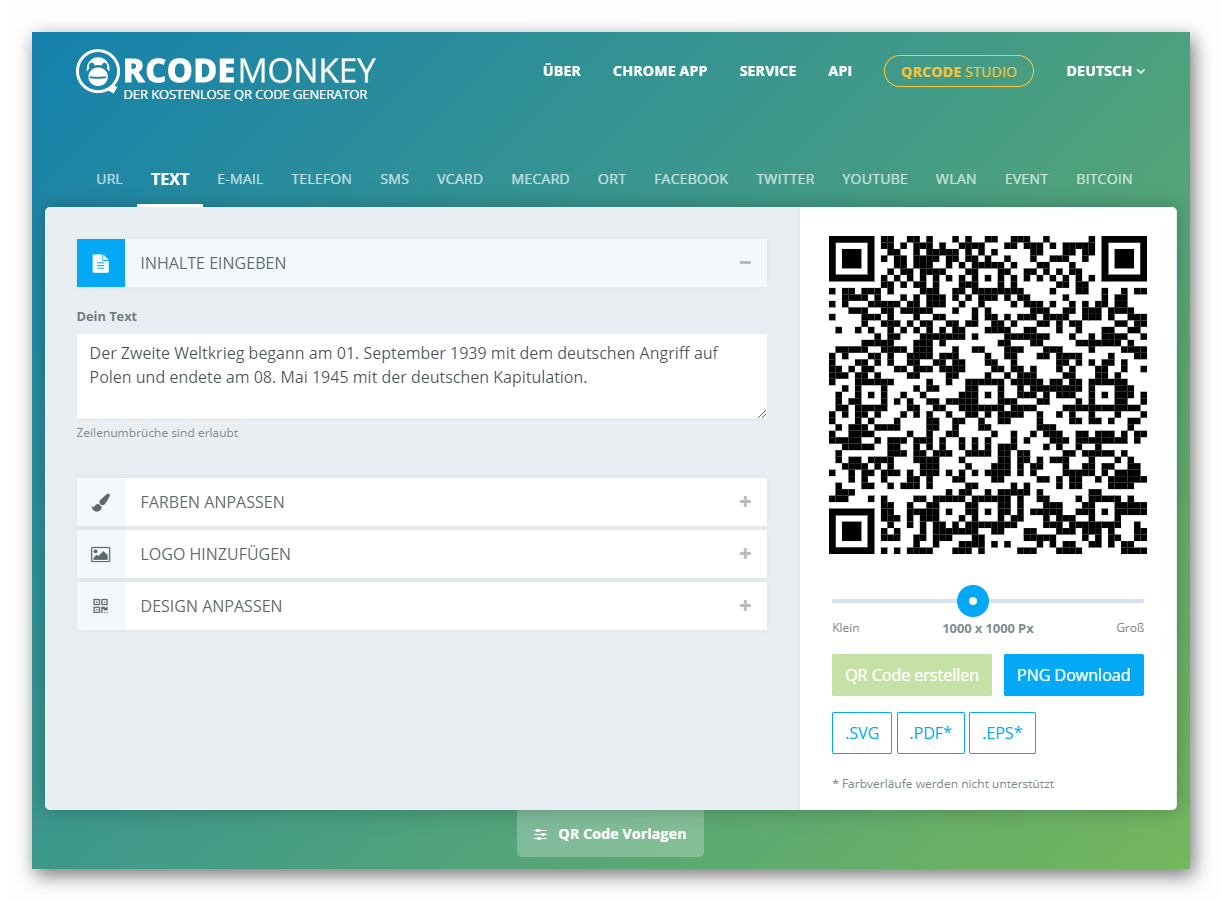Click the 'Klein' slider label
Screen dimensions: 1222x901
[x=846, y=628]
